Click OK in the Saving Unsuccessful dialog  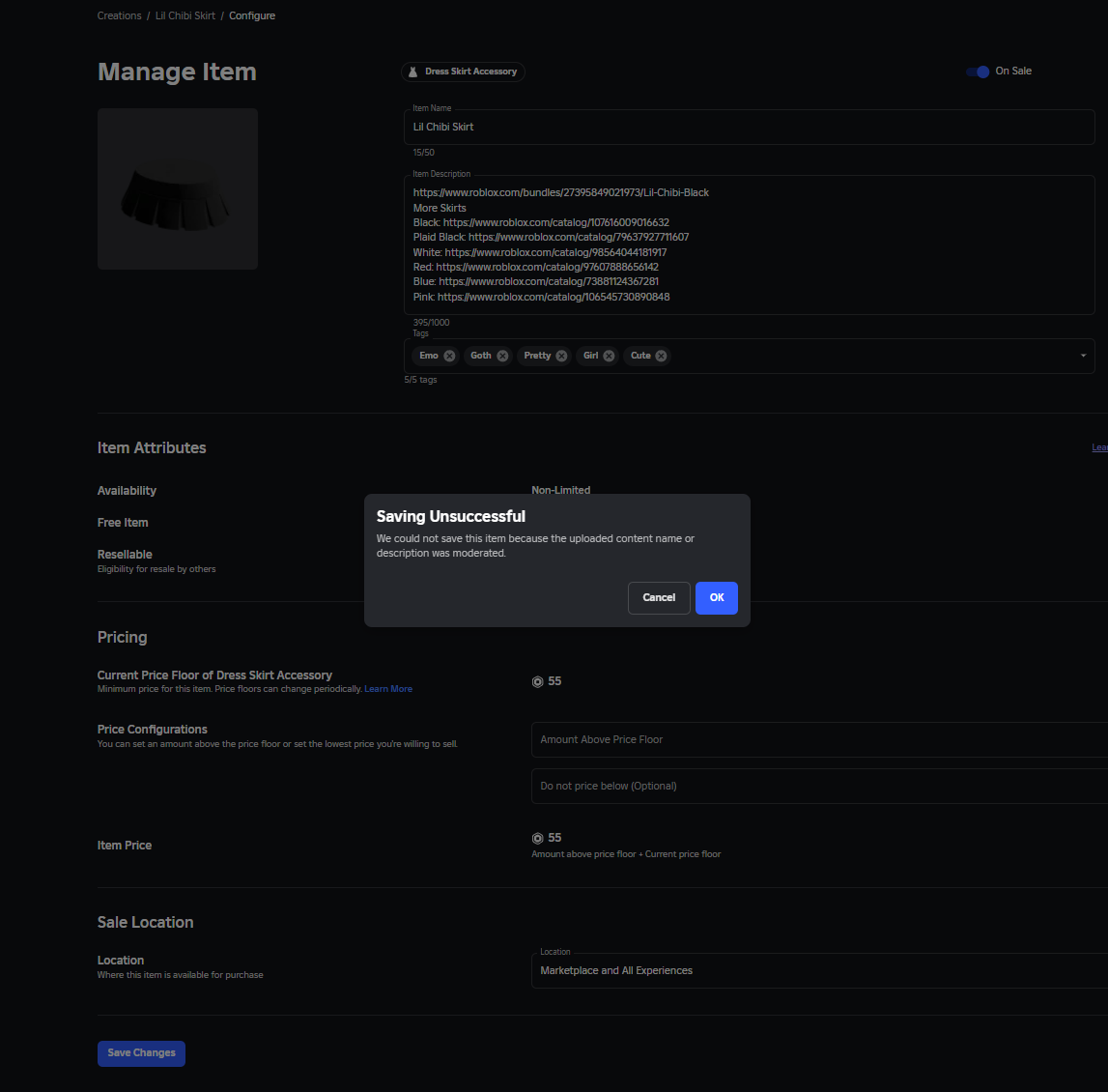pyautogui.click(x=716, y=597)
